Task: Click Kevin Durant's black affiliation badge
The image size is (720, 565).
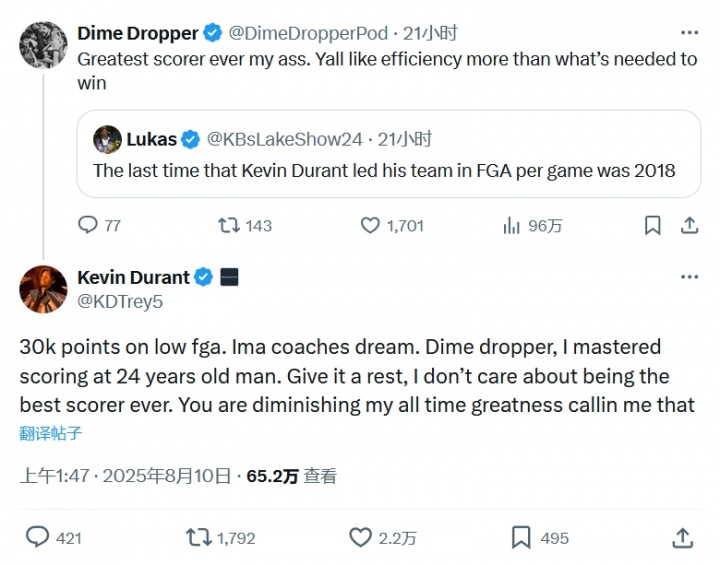Action: pos(229,277)
